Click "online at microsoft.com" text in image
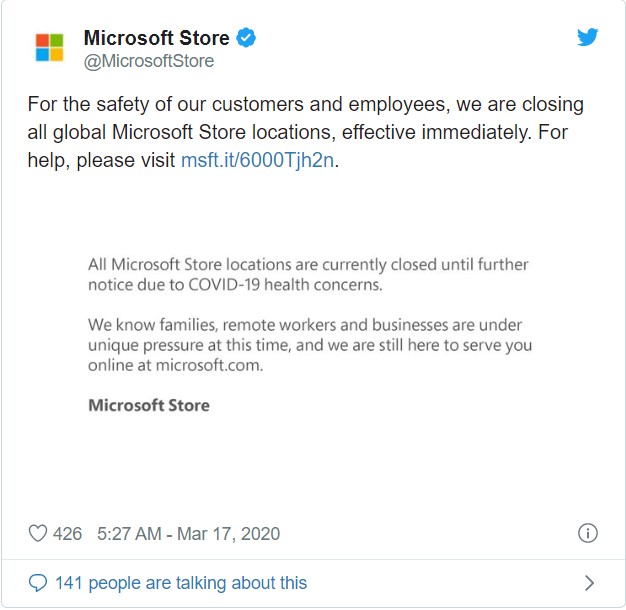This screenshot has width=626, height=610. click(x=176, y=365)
